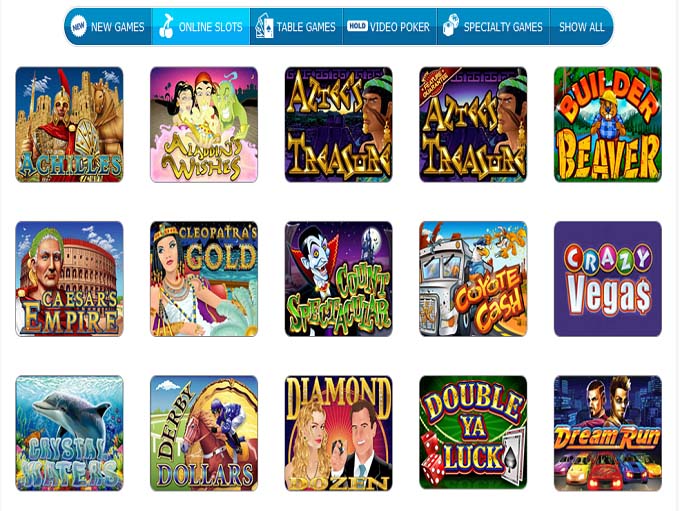Open the Dream Run racing slot
680x511 pixels.
pos(608,433)
